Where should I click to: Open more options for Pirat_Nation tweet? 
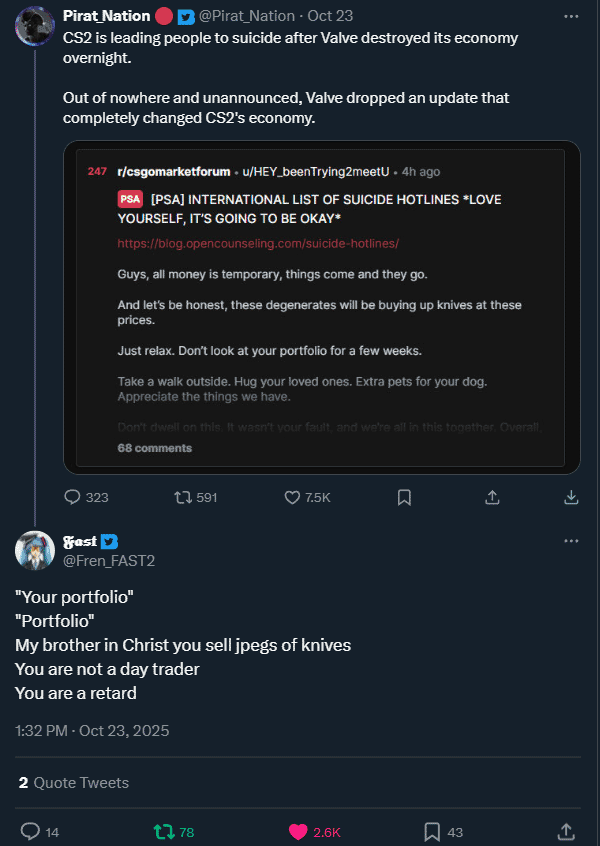pyautogui.click(x=571, y=16)
